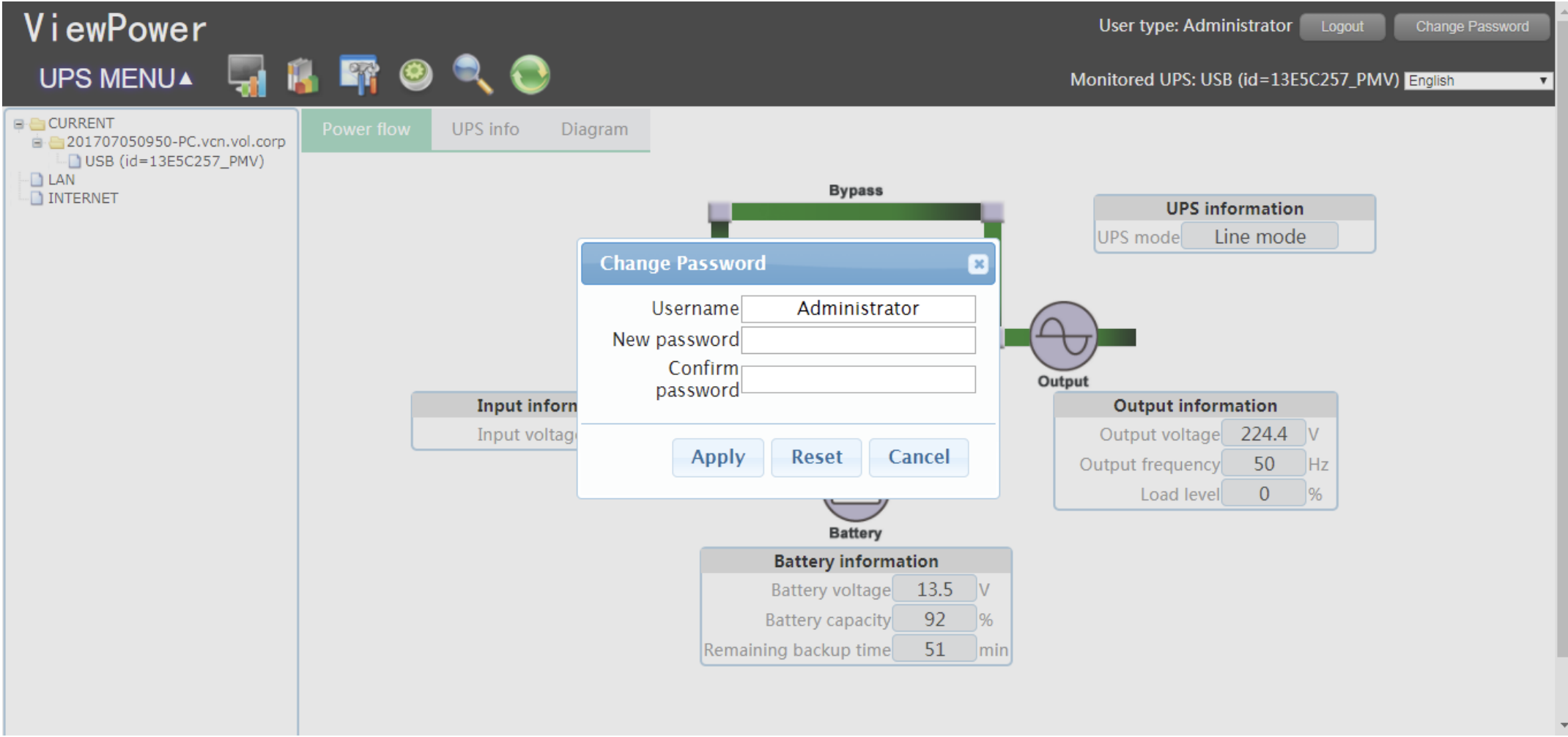
Task: Click the magnifying glass search icon
Action: pos(472,75)
